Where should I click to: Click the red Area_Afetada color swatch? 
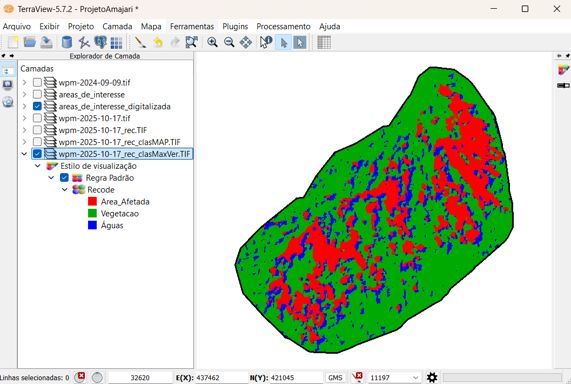tap(92, 201)
